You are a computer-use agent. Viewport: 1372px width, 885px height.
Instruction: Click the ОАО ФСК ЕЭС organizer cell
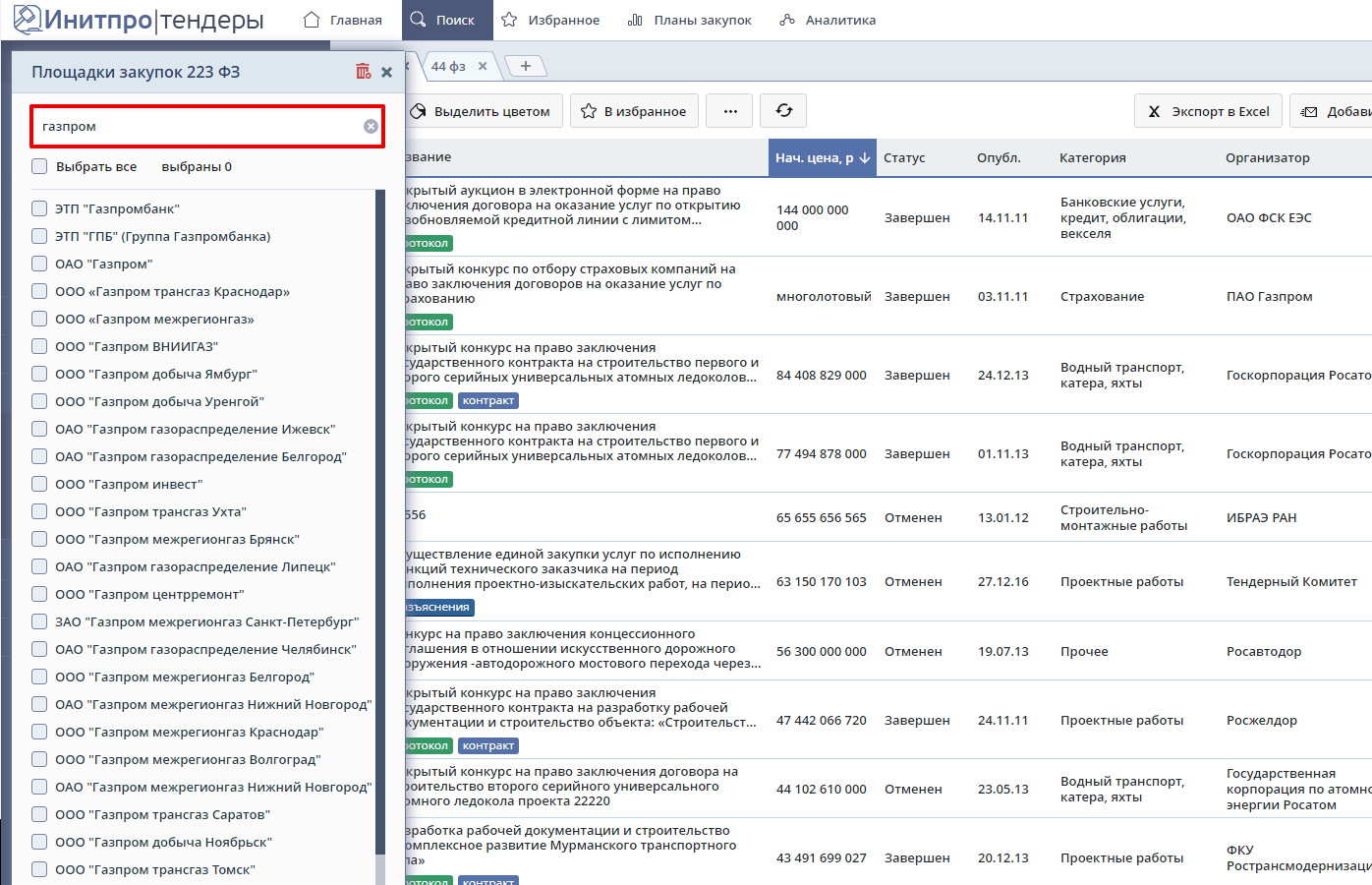click(1269, 217)
